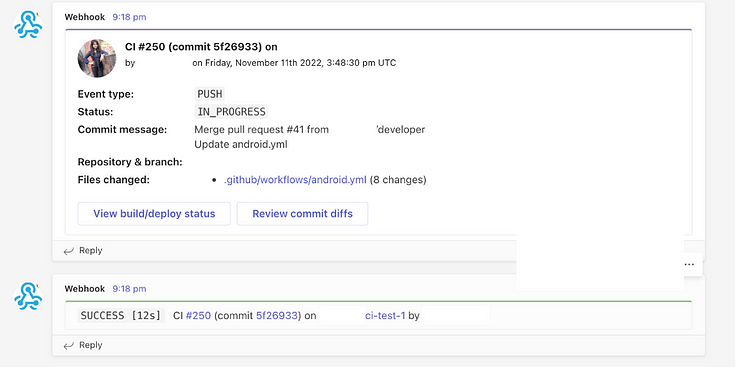The image size is (736, 368).
Task: Open the #250 link in the SUCCESS message
Action: [x=198, y=315]
